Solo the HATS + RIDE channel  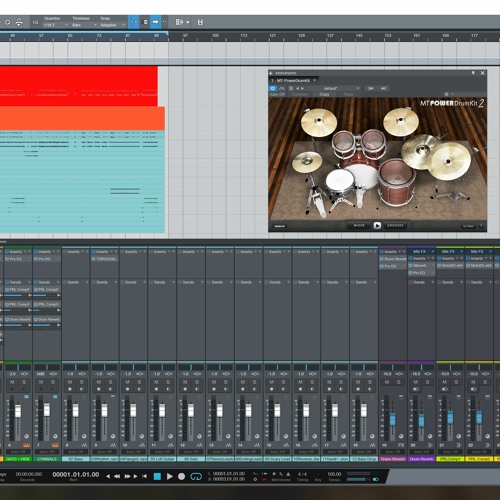point(24,382)
